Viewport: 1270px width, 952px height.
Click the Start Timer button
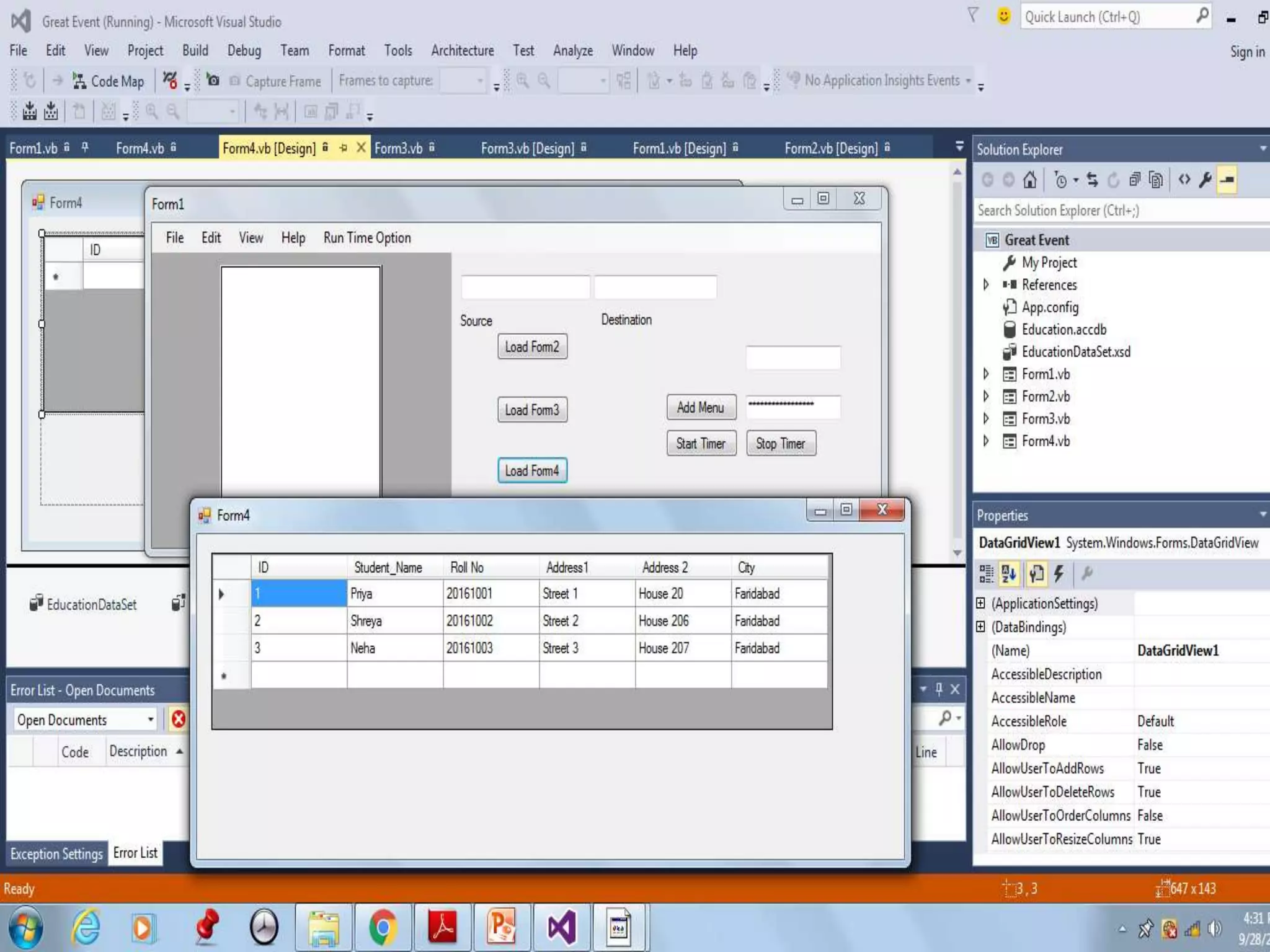coord(701,443)
